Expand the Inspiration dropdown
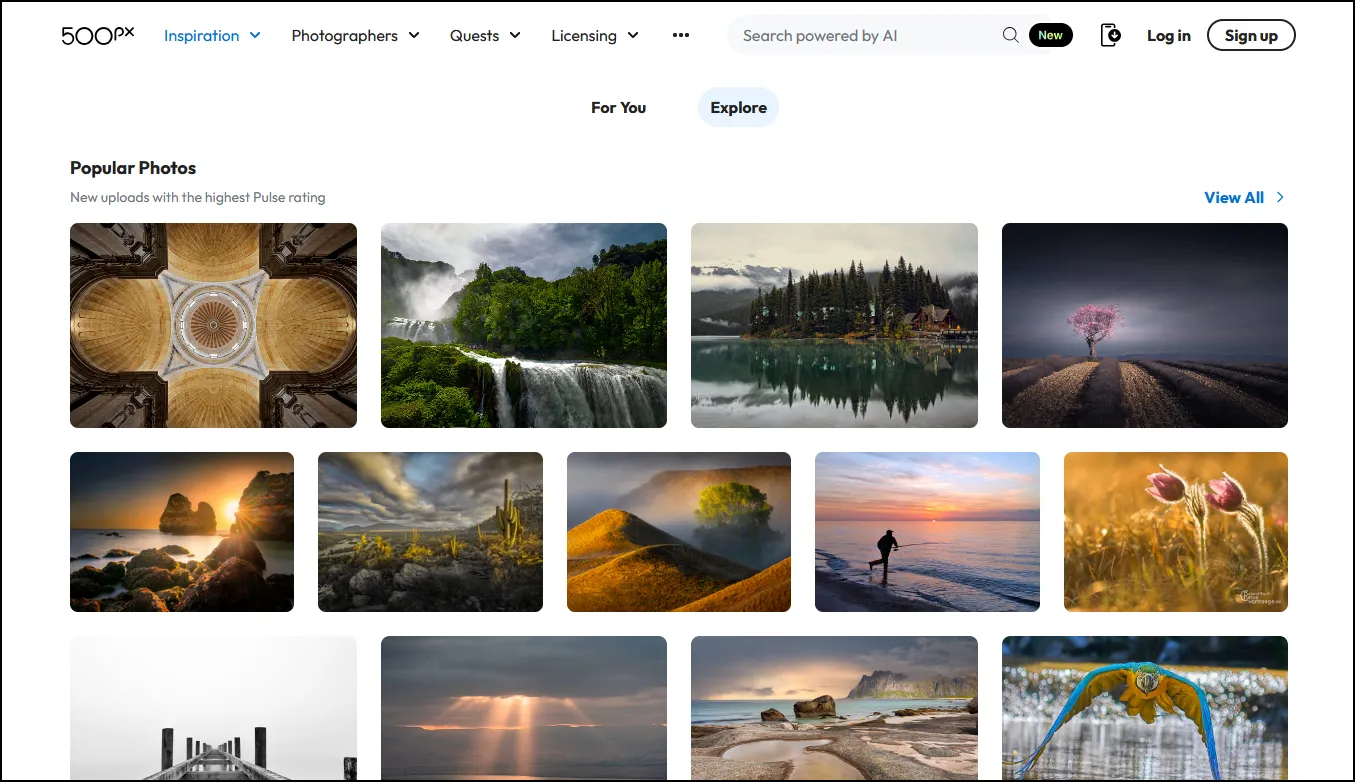1355x782 pixels. coord(211,35)
